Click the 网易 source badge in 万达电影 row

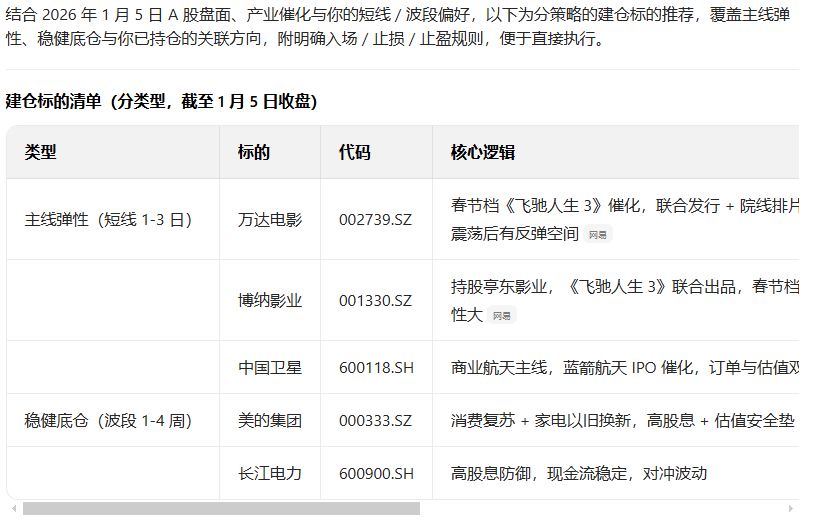tap(598, 234)
